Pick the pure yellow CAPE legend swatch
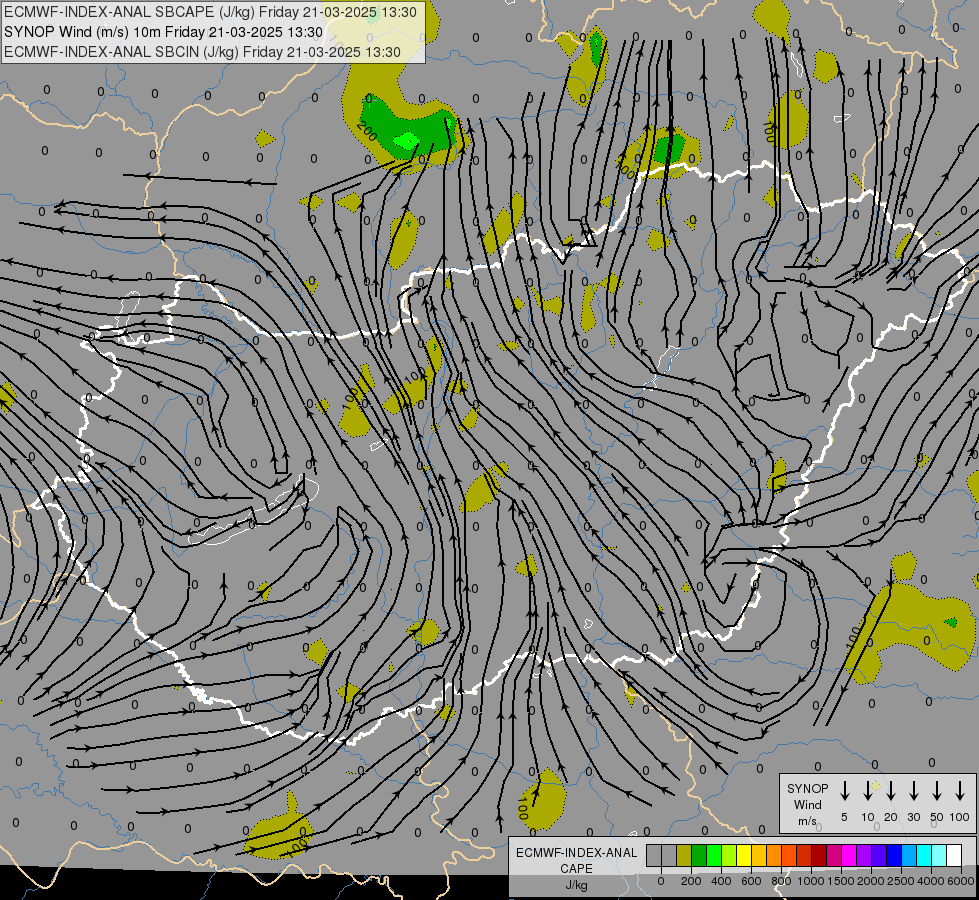 744,855
